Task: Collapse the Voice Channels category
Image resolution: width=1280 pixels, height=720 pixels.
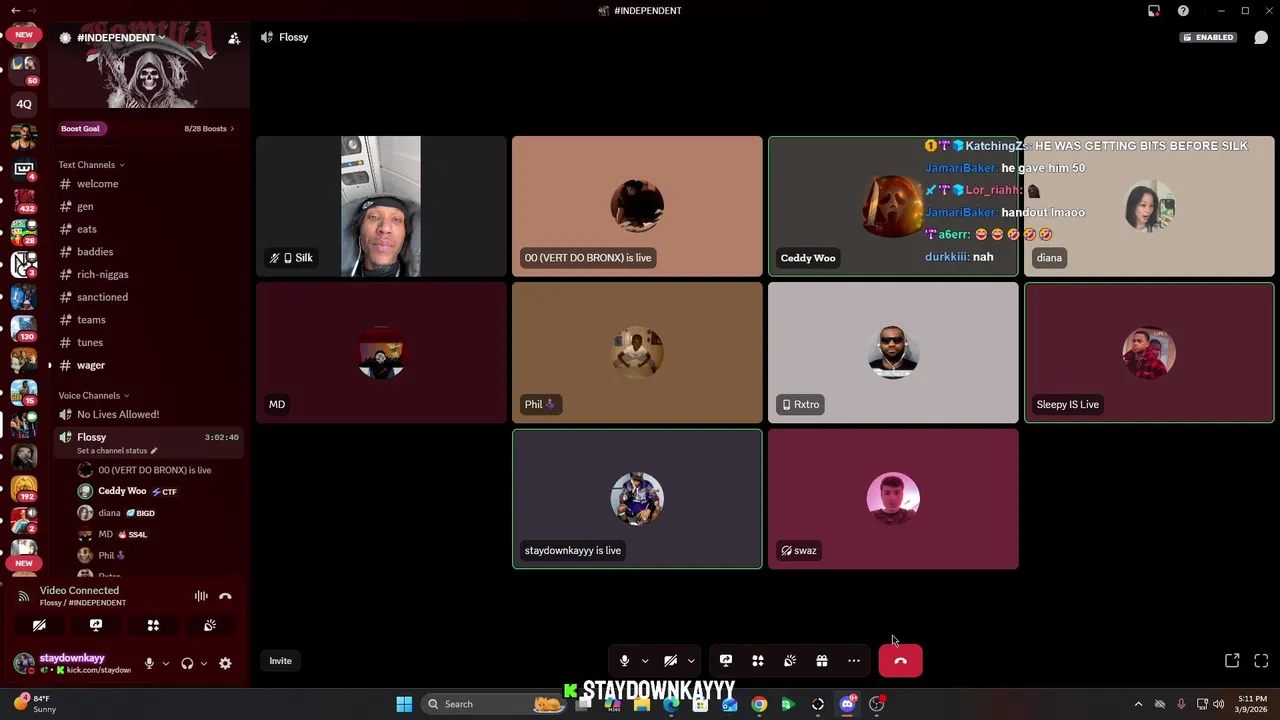Action: [x=94, y=396]
